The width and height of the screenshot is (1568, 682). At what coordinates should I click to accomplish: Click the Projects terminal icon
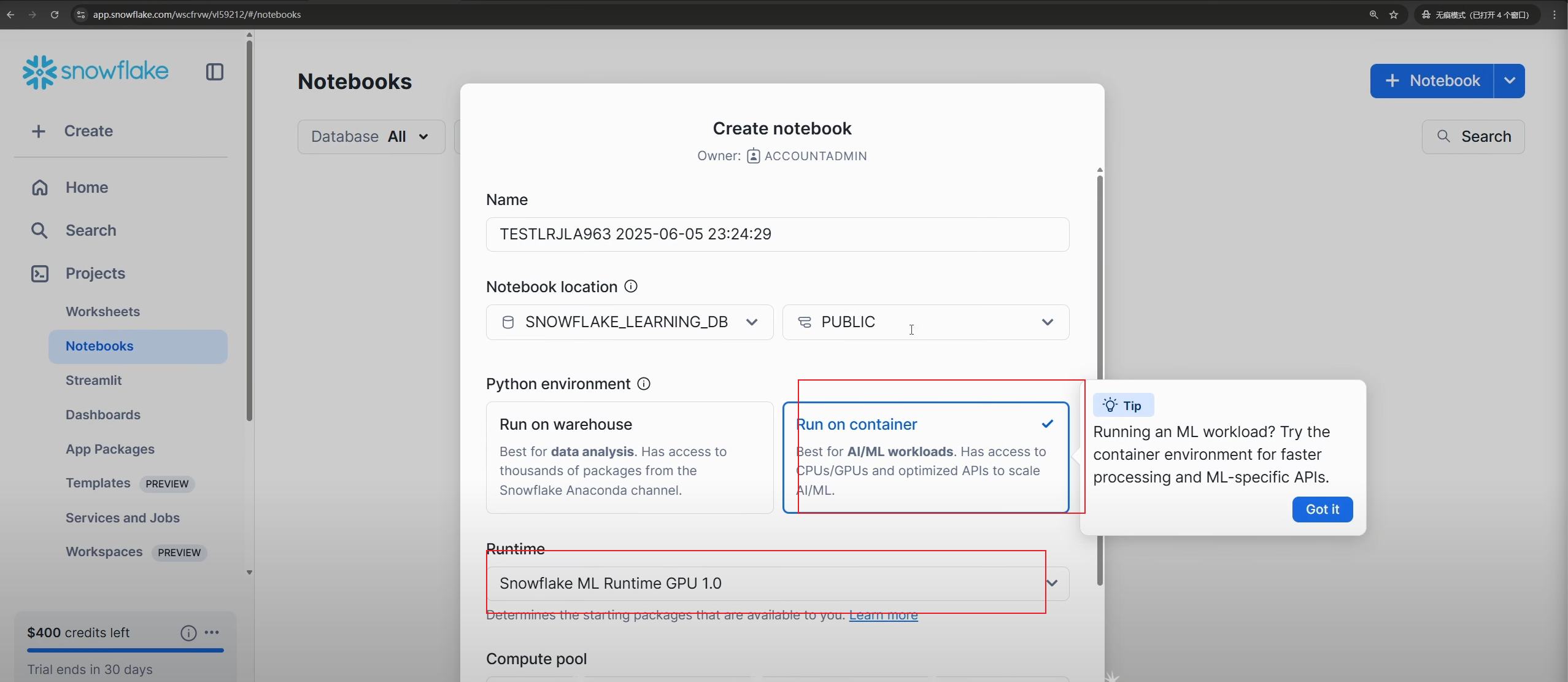tap(40, 273)
